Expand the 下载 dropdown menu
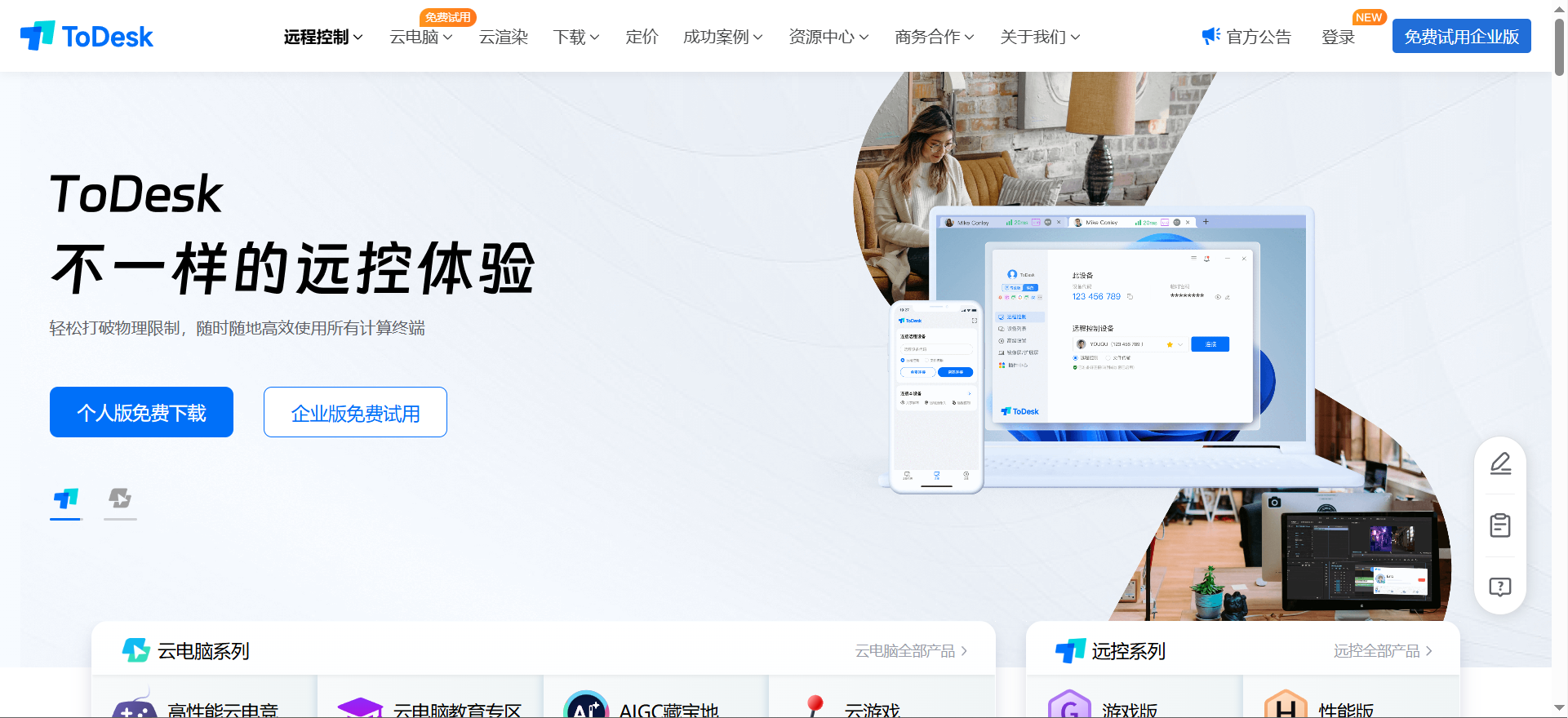The width and height of the screenshot is (1568, 718). pos(576,37)
